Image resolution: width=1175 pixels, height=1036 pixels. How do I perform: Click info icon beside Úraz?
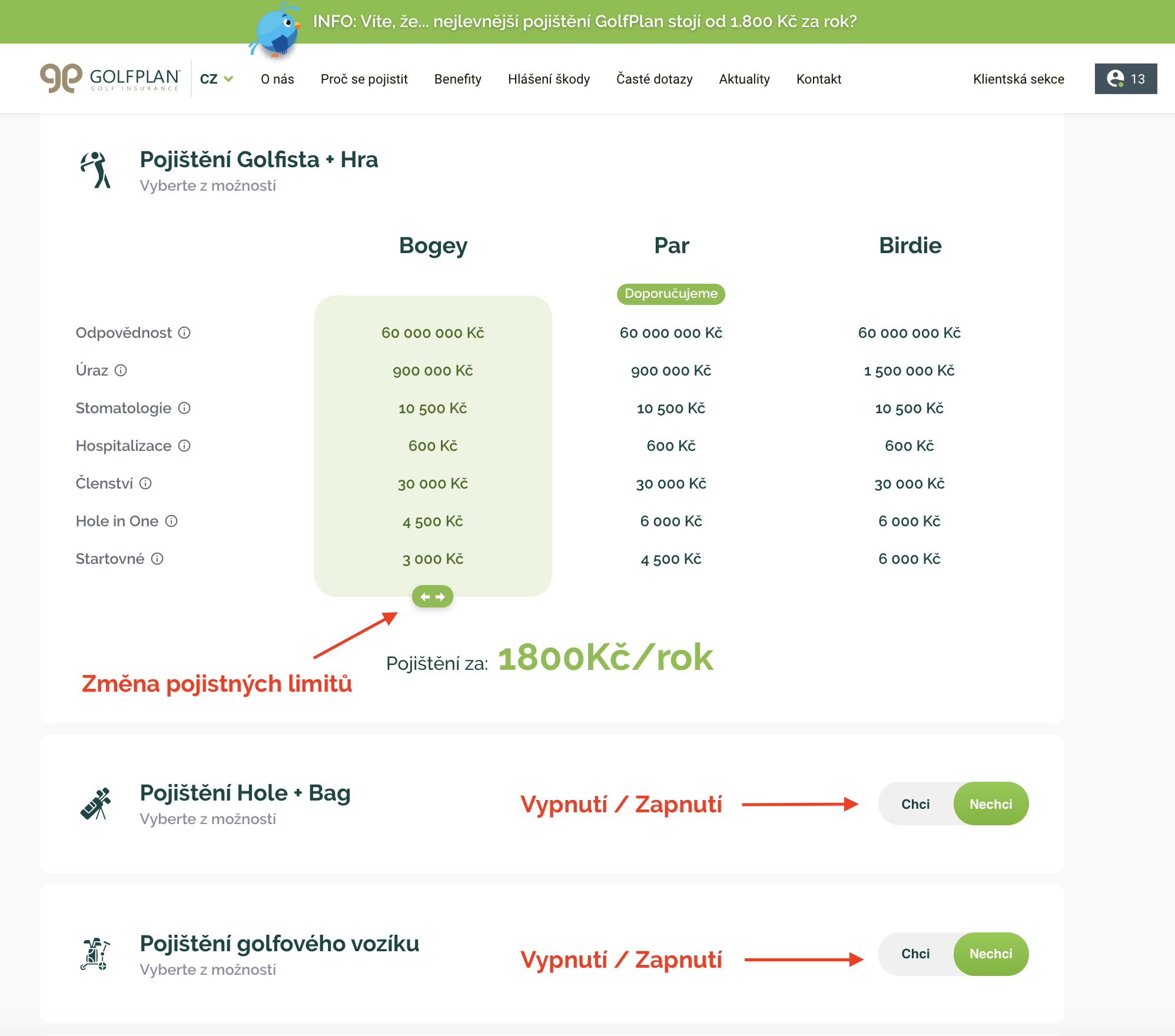121,370
